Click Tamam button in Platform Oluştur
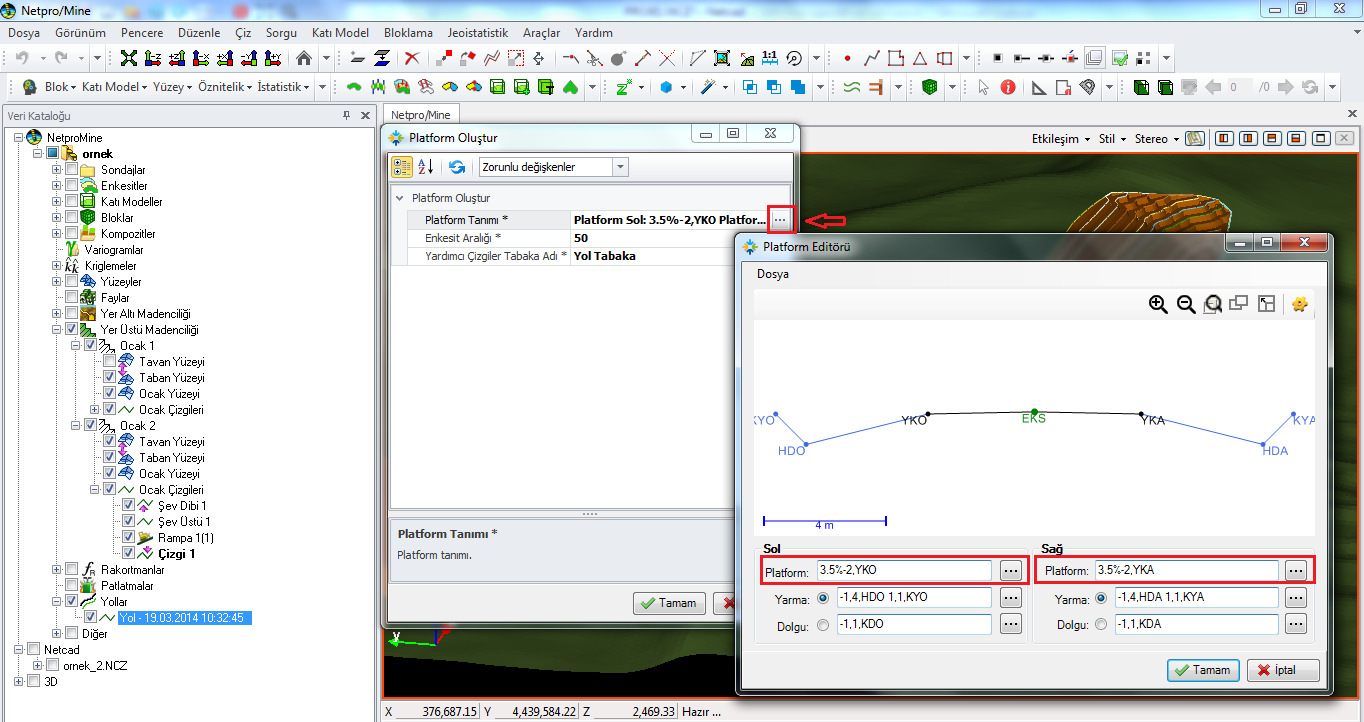The image size is (1364, 722). click(670, 603)
